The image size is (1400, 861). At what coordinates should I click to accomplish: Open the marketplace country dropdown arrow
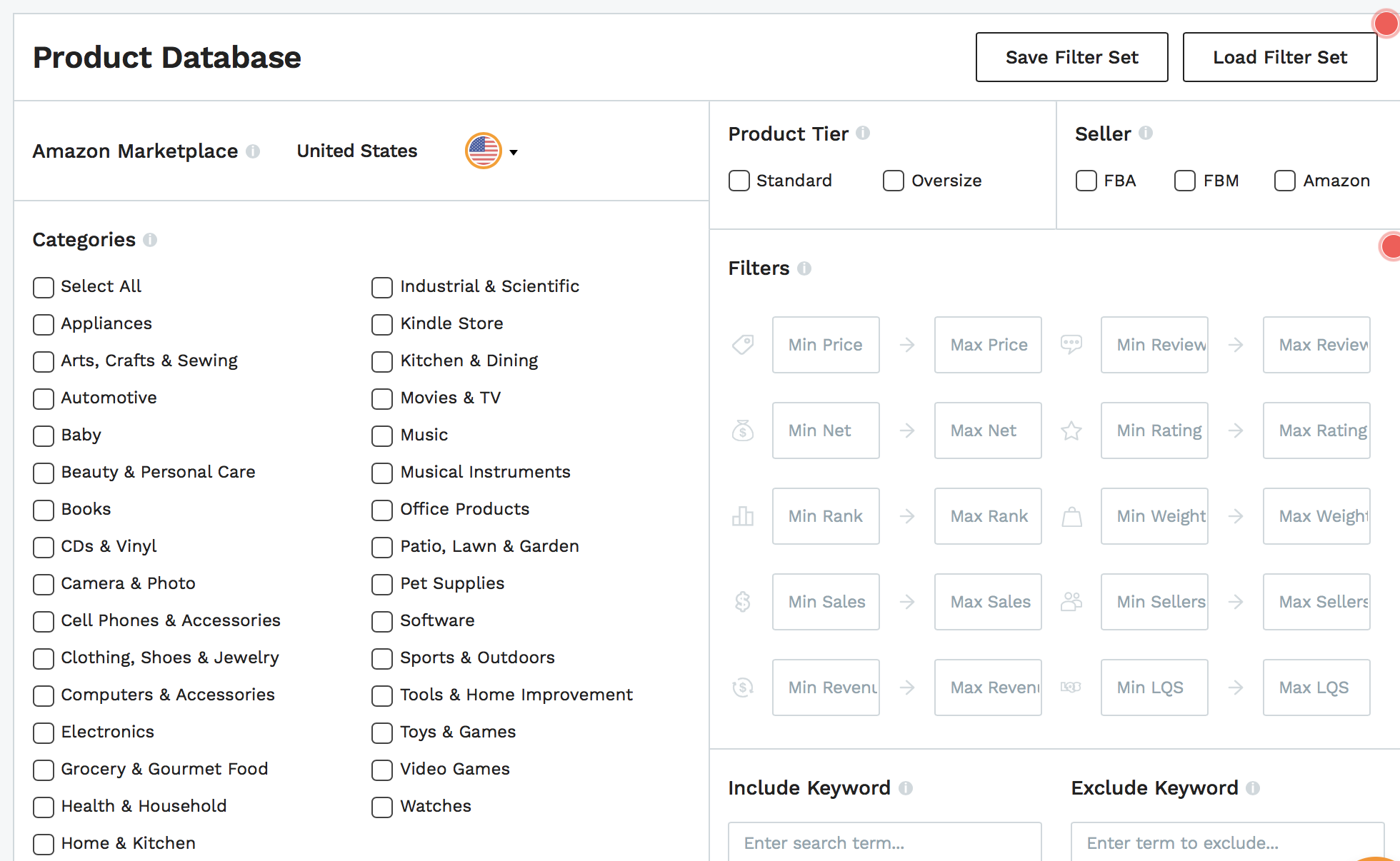513,152
